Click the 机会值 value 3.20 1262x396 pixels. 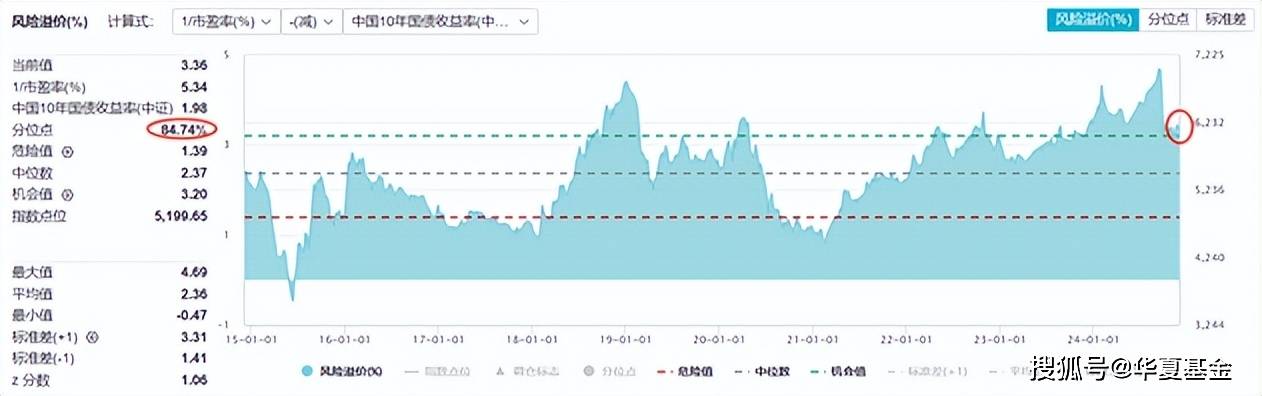193,195
